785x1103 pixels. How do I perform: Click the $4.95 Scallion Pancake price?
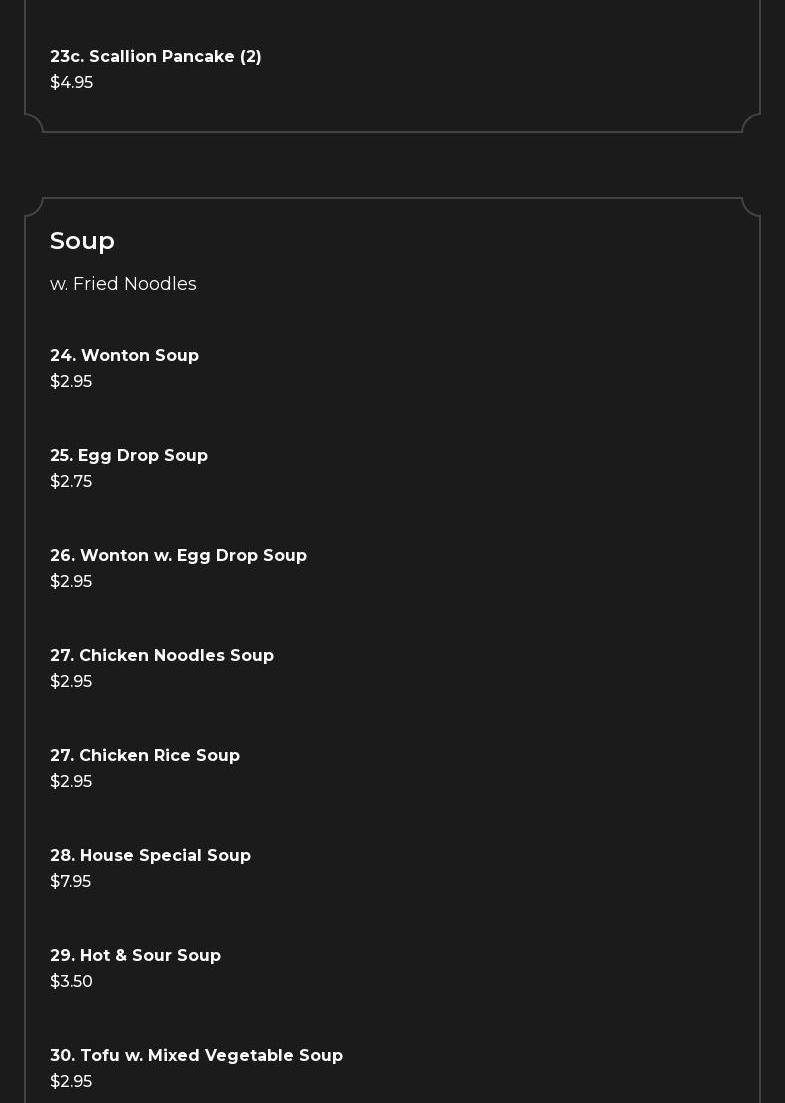(71, 83)
